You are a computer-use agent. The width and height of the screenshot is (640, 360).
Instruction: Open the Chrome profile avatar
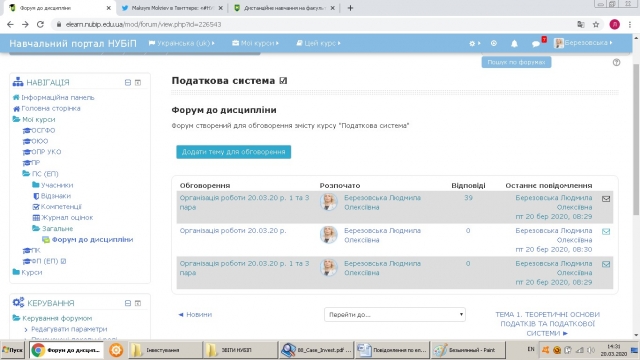pyautogui.click(x=614, y=24)
